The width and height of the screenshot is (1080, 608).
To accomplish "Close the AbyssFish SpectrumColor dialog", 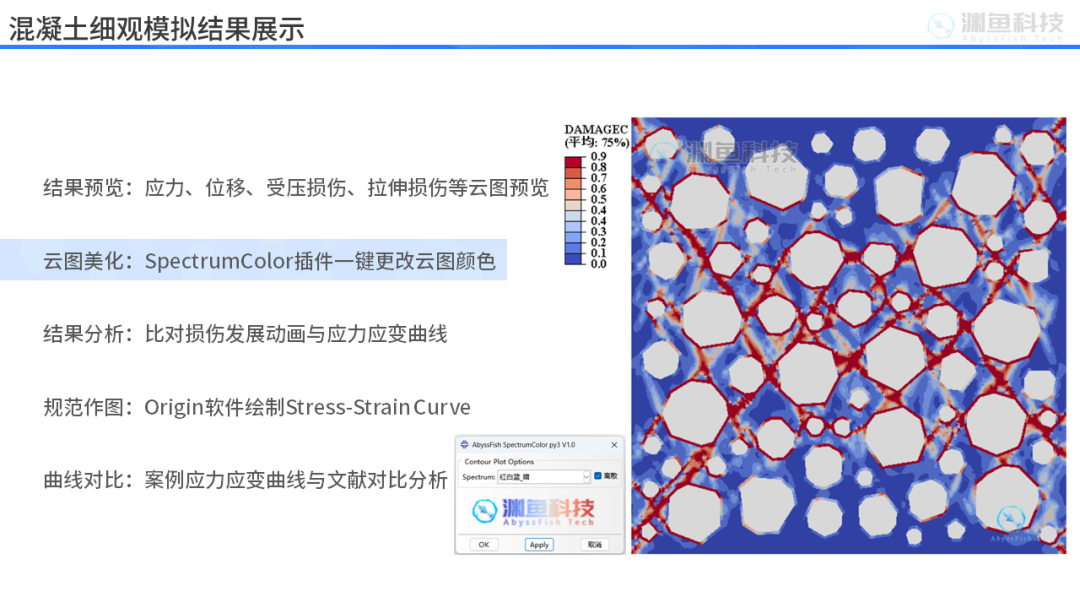I will 614,445.
